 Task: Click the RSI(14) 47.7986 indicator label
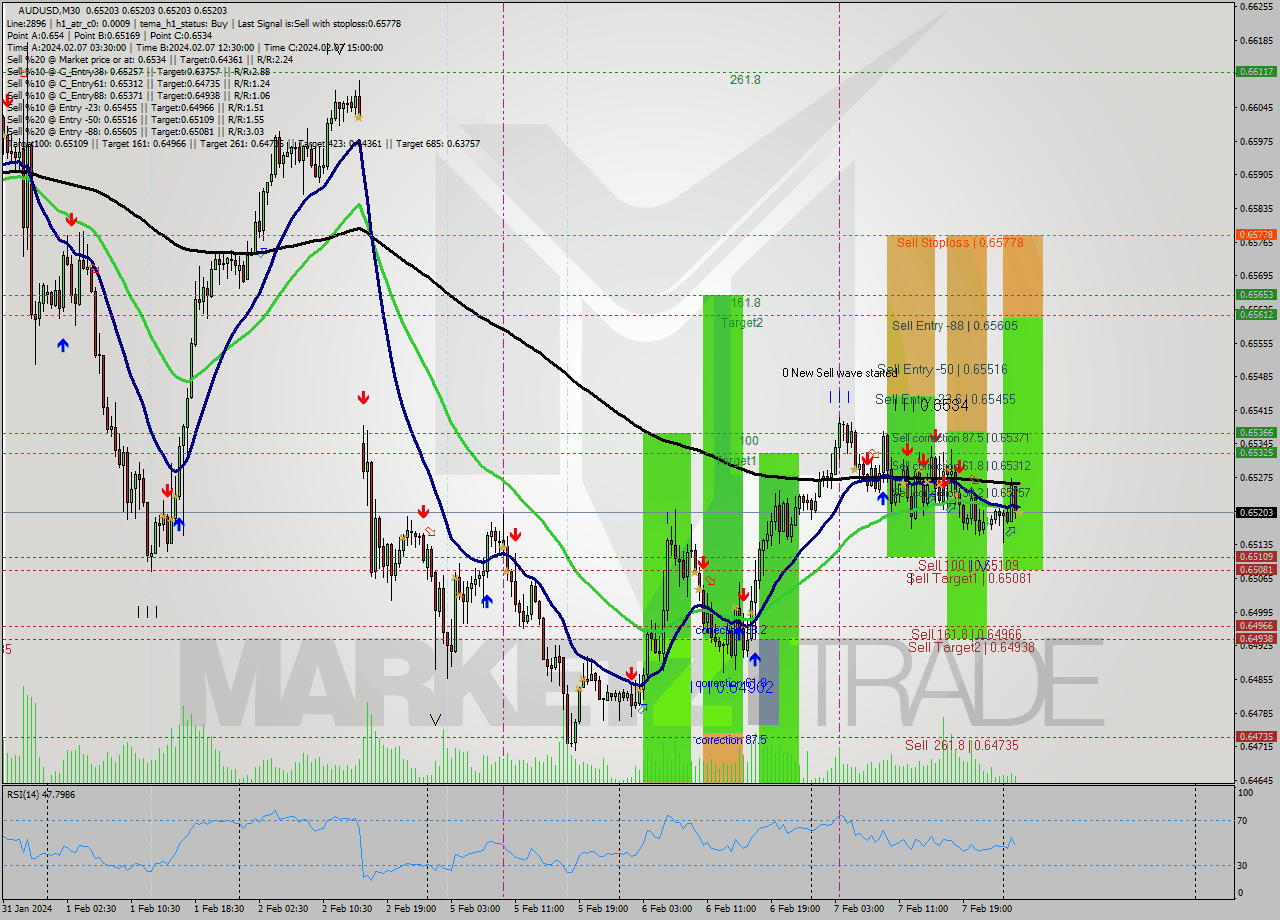tap(41, 794)
